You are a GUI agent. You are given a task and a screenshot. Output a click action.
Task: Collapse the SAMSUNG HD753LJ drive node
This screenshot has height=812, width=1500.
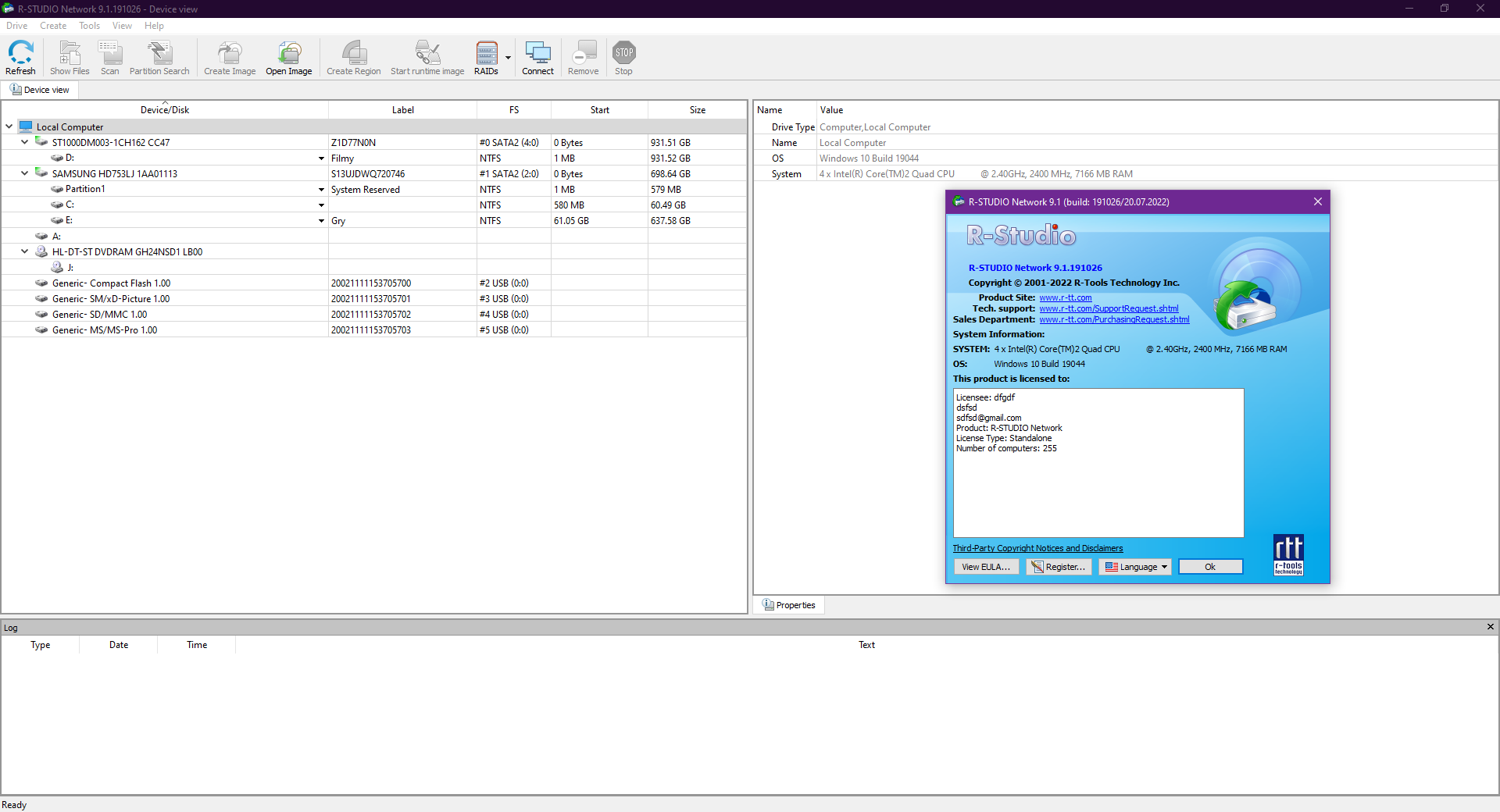click(25, 173)
